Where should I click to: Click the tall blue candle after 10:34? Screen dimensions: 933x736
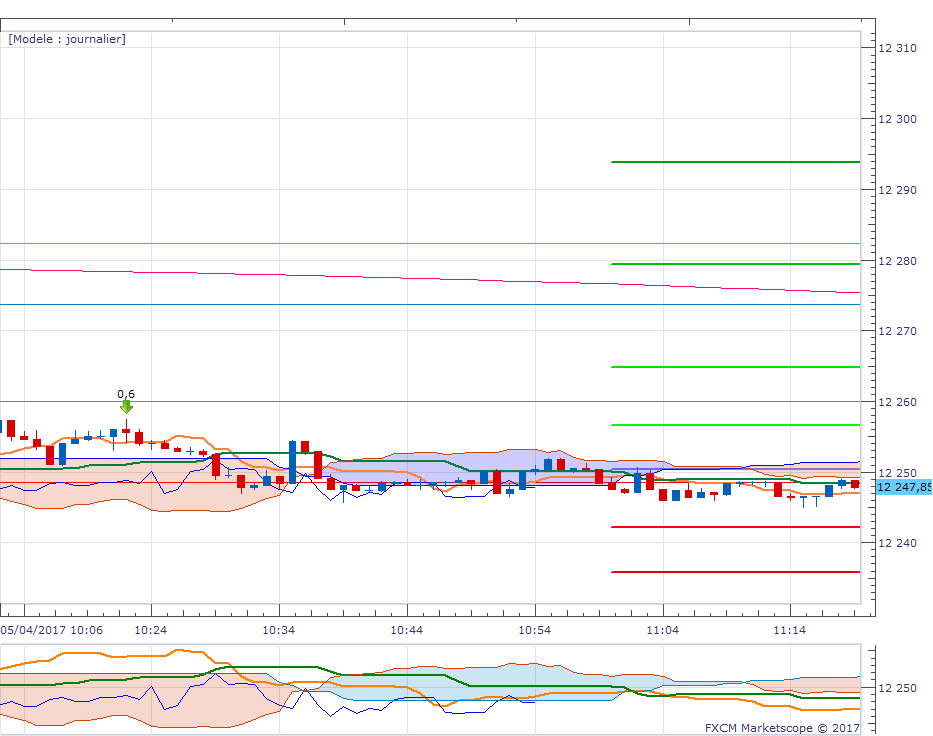coord(292,462)
